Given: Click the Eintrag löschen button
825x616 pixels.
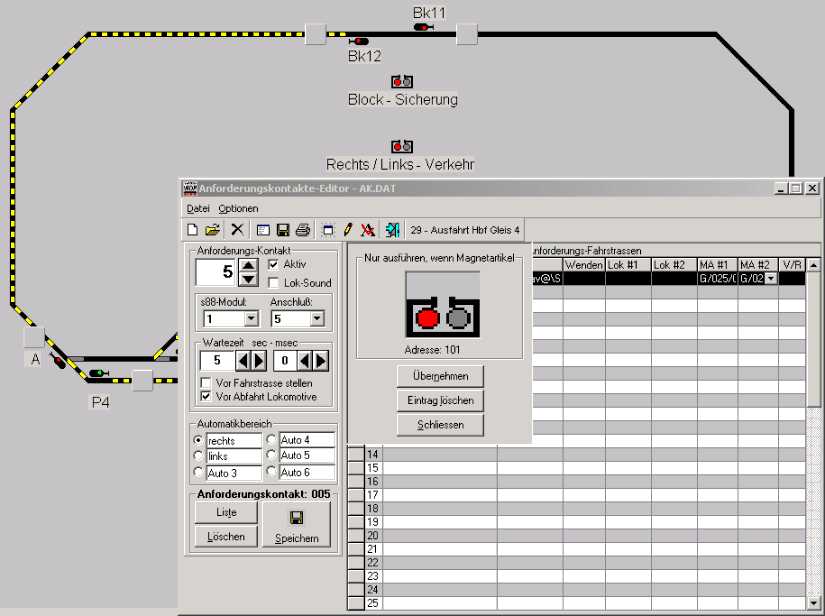Looking at the screenshot, I should [x=440, y=400].
